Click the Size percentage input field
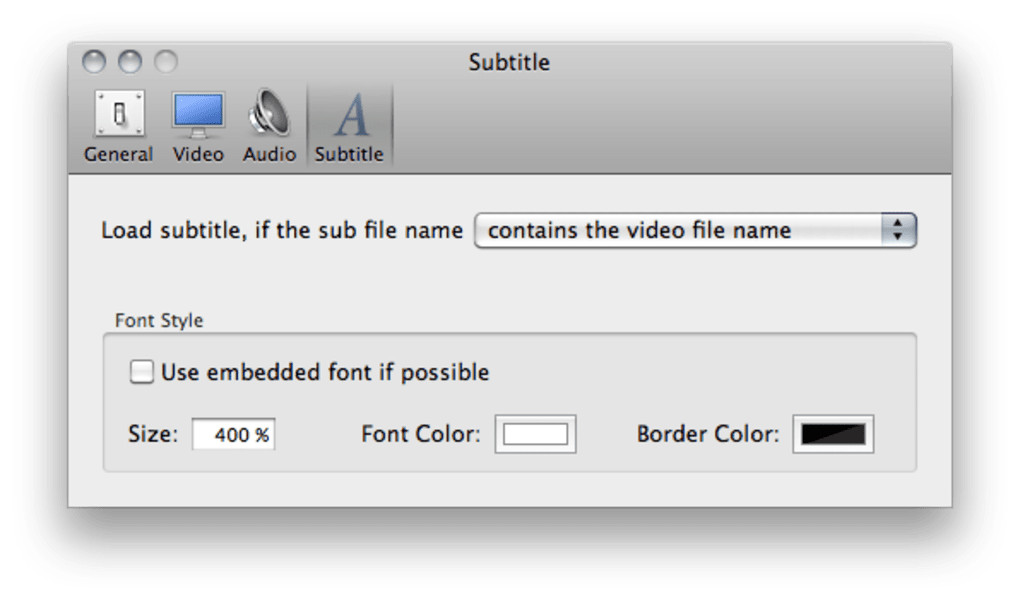Image resolution: width=1020 pixels, height=601 pixels. click(234, 435)
